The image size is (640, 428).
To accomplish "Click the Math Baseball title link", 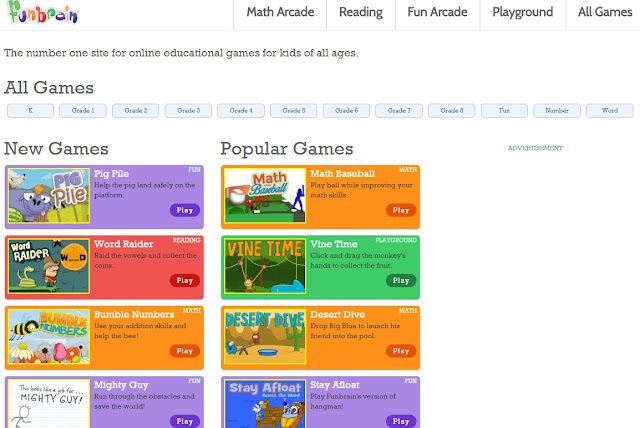I will coord(342,173).
